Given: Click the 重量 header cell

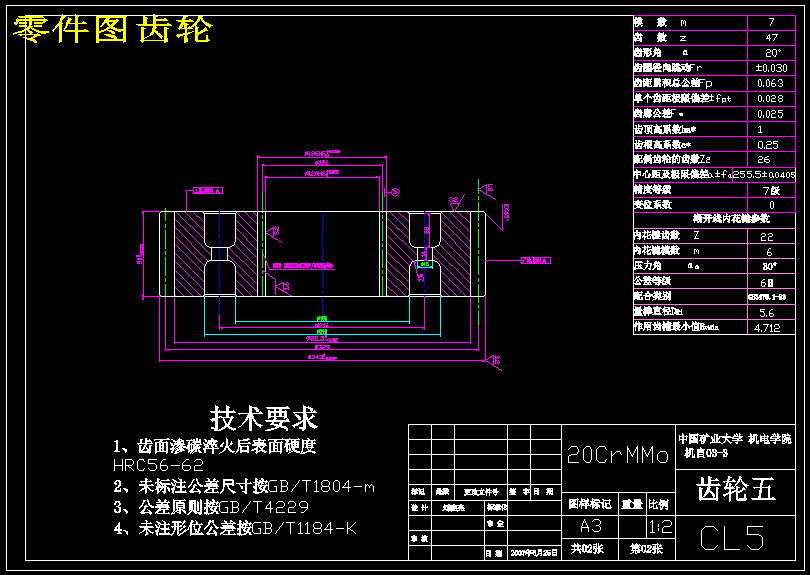Looking at the screenshot, I should click(x=632, y=504).
